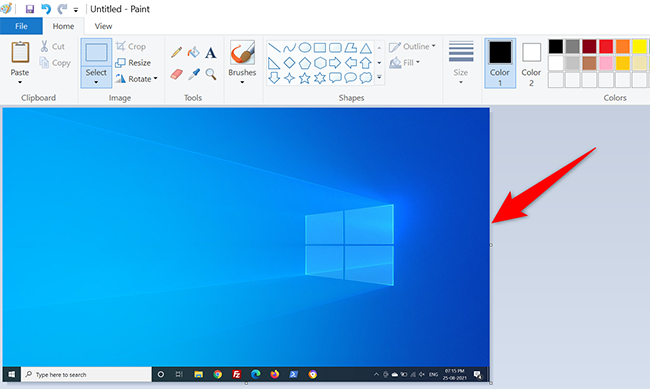
Task: Pick the red color swatch
Action: tap(606, 46)
